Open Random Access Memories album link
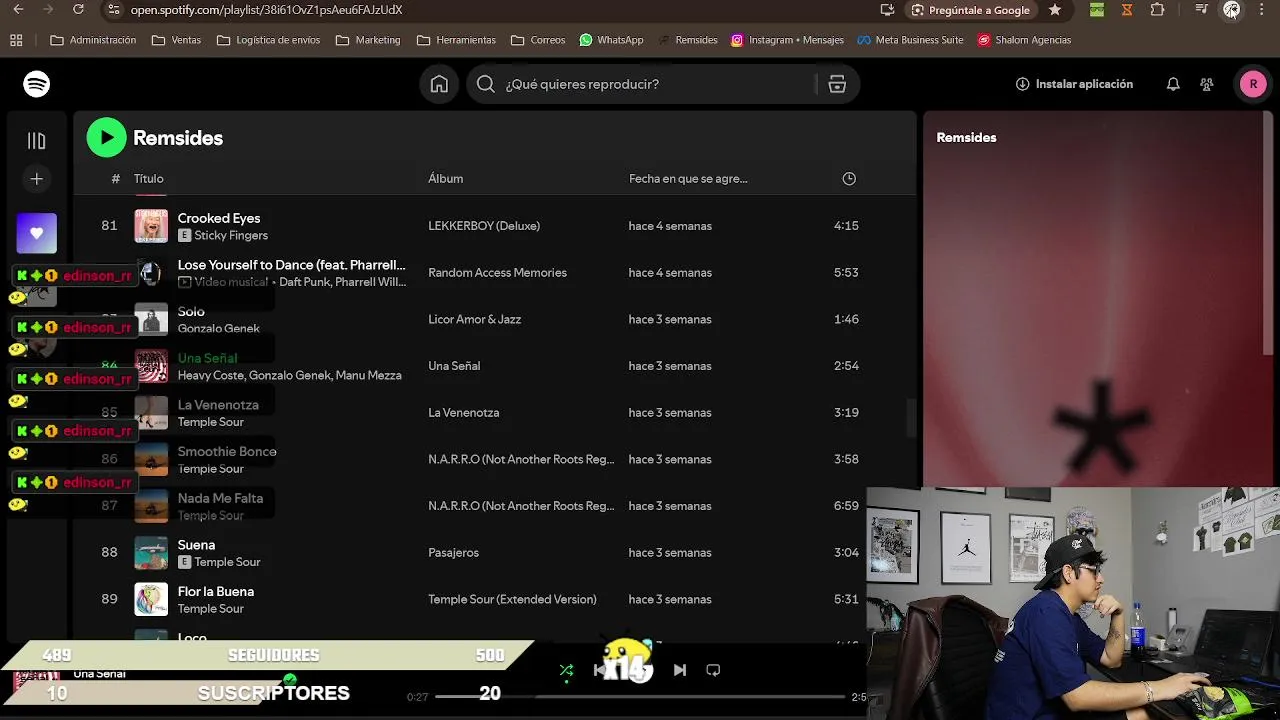This screenshot has width=1280, height=720. point(497,273)
